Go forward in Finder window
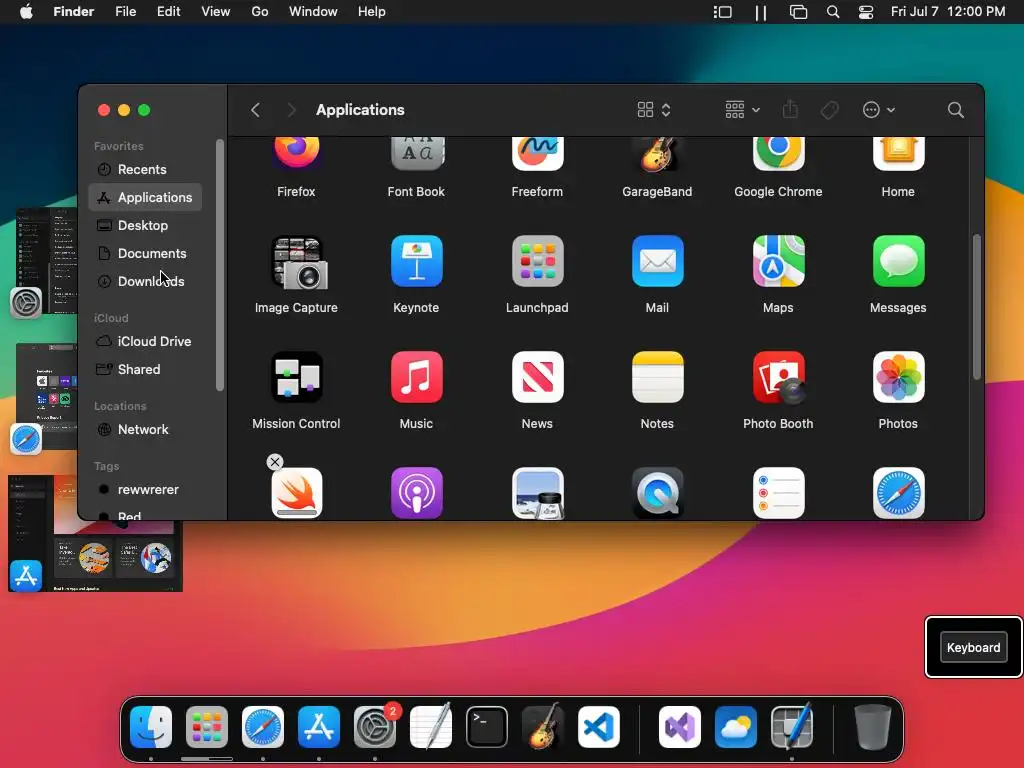 pyautogui.click(x=291, y=110)
